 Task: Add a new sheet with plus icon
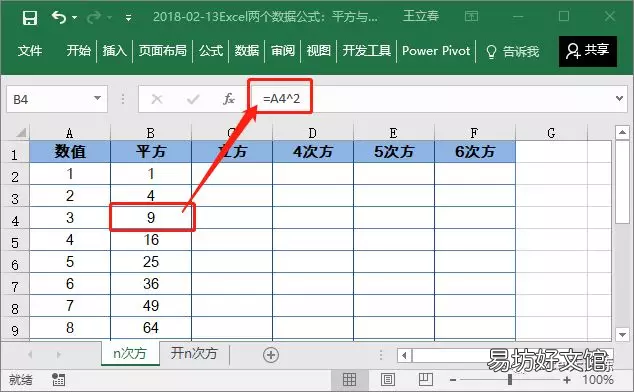(271, 355)
